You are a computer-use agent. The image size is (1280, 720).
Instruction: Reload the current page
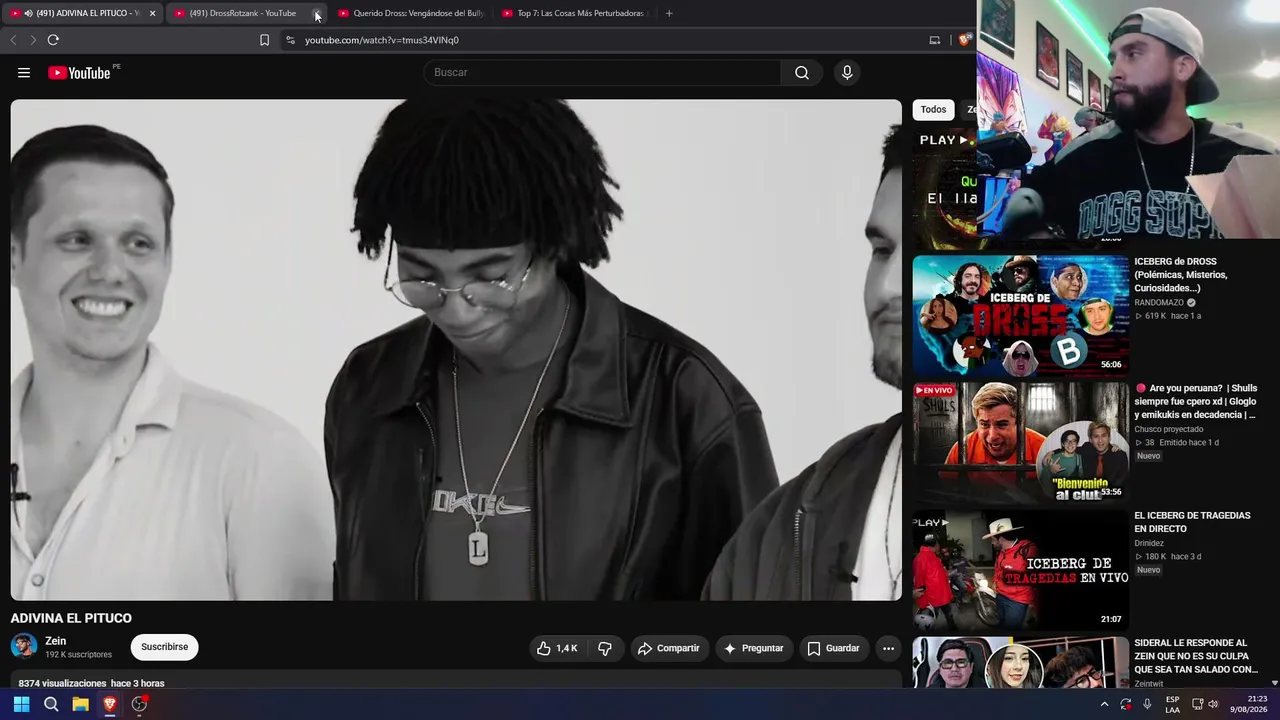click(53, 40)
